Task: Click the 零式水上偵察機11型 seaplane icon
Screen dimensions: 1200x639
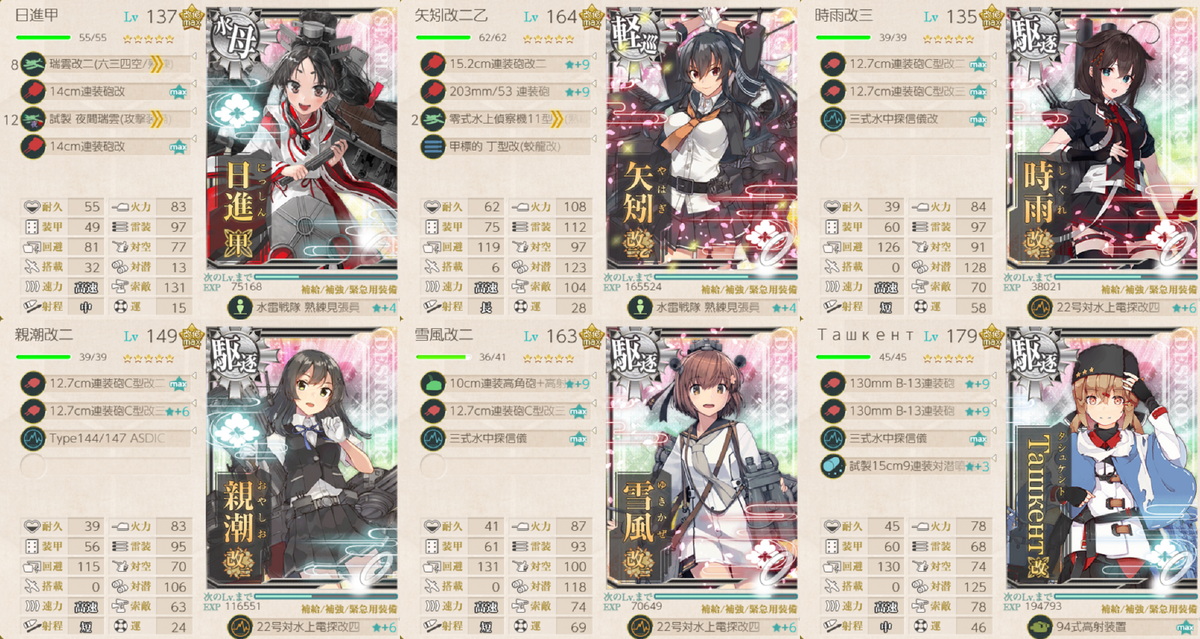Action: click(430, 119)
